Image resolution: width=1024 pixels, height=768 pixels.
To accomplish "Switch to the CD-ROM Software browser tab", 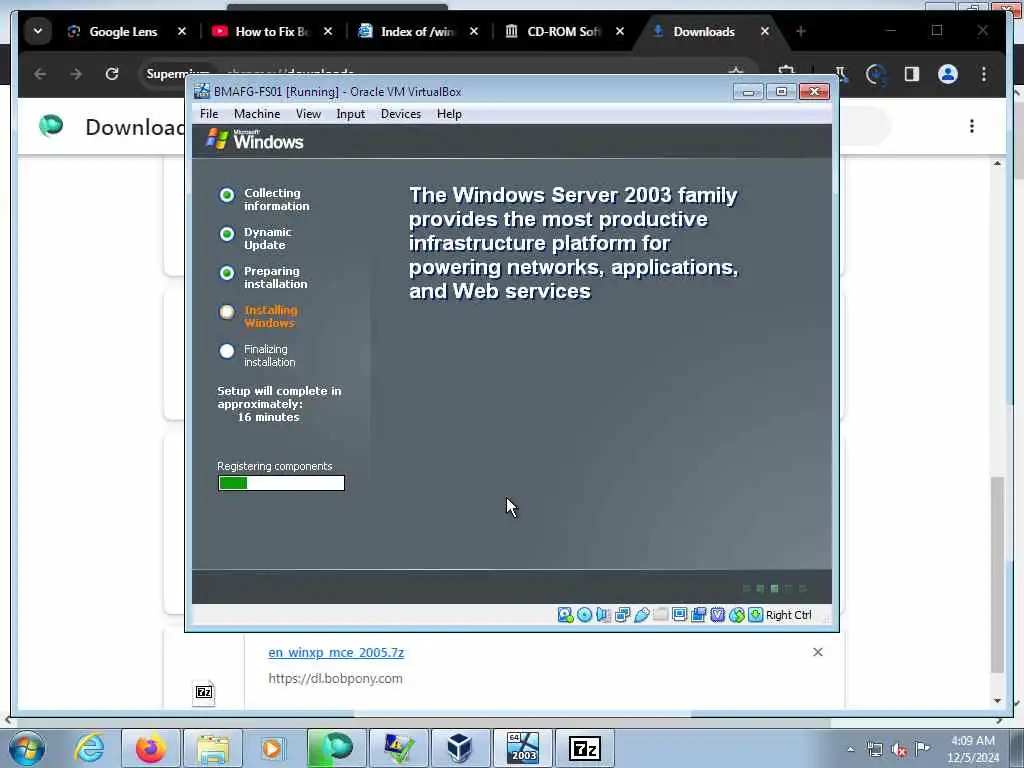I will [x=564, y=31].
